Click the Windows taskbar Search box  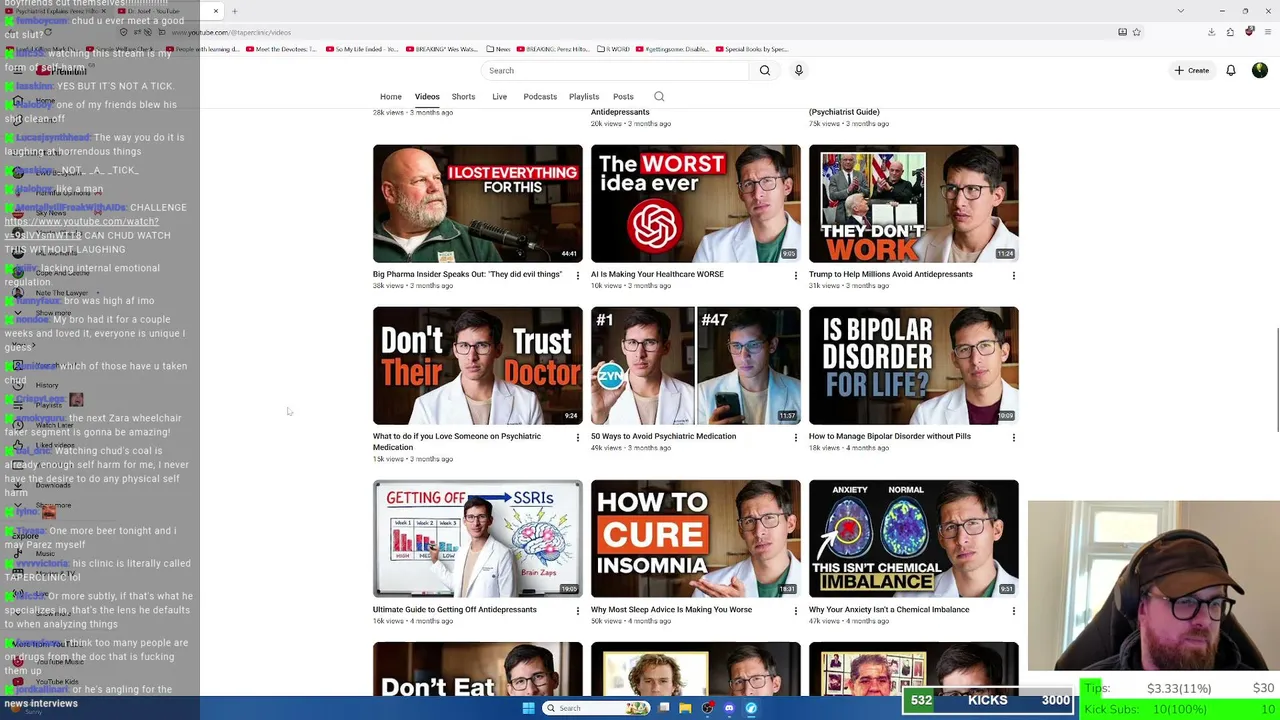[x=597, y=708]
